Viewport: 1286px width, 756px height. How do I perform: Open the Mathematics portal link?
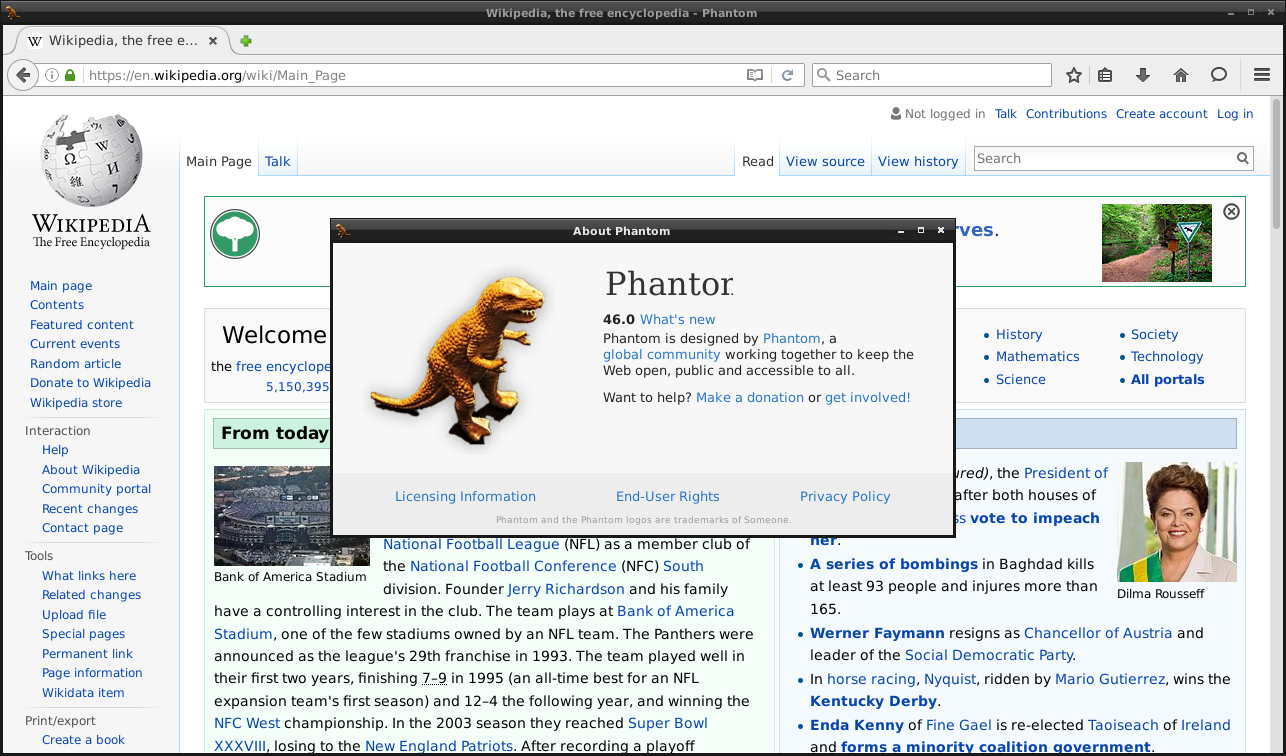click(x=1038, y=357)
